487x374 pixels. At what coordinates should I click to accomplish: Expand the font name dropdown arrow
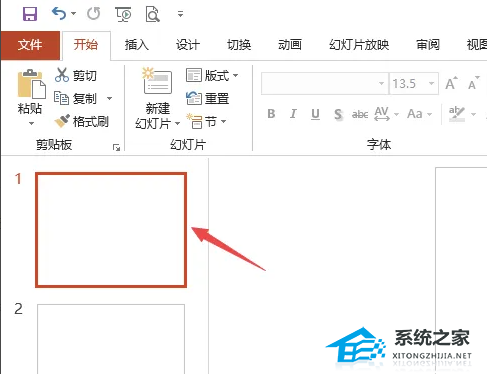[x=382, y=83]
